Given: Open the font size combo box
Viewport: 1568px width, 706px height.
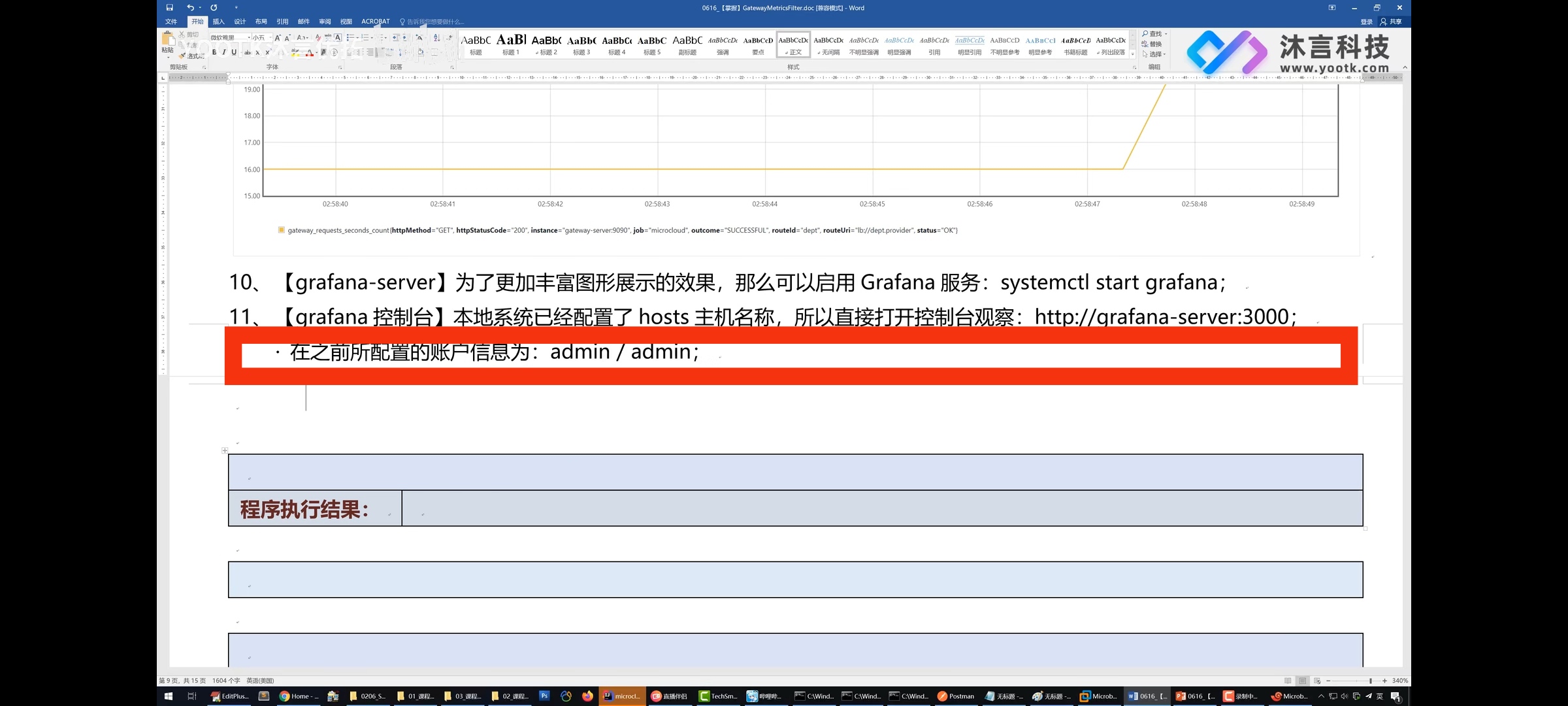Looking at the screenshot, I should (x=262, y=38).
